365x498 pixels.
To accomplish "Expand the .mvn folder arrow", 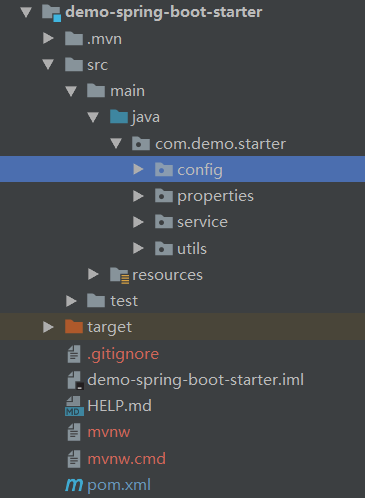I will [48, 38].
